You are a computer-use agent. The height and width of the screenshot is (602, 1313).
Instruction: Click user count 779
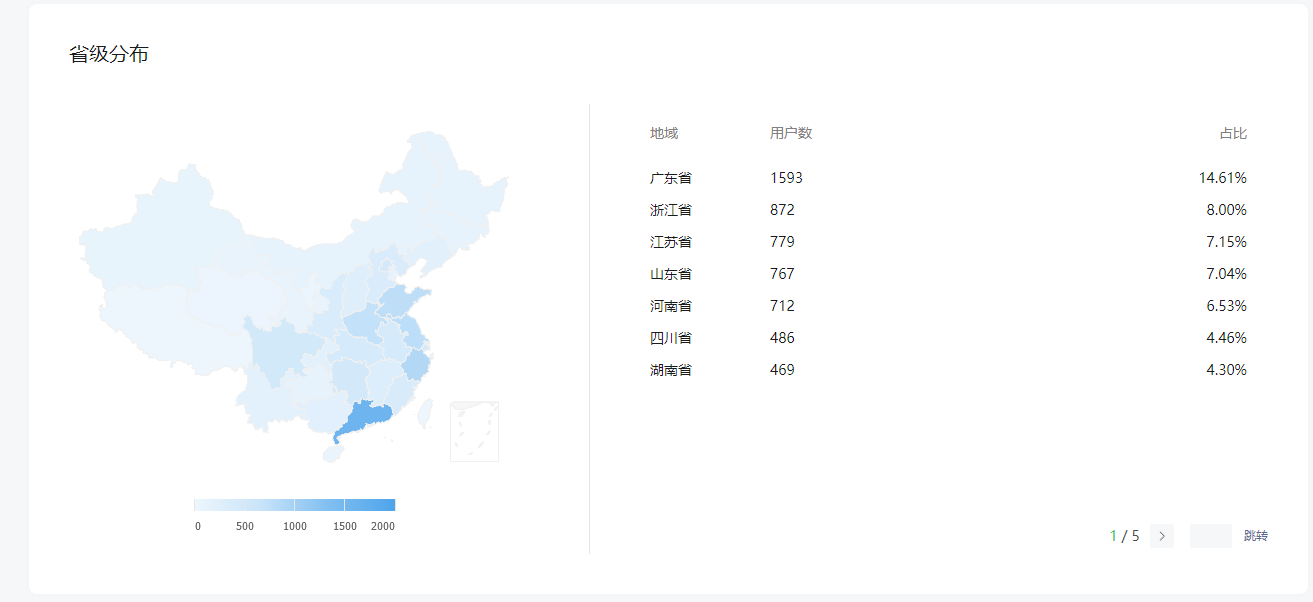click(782, 242)
